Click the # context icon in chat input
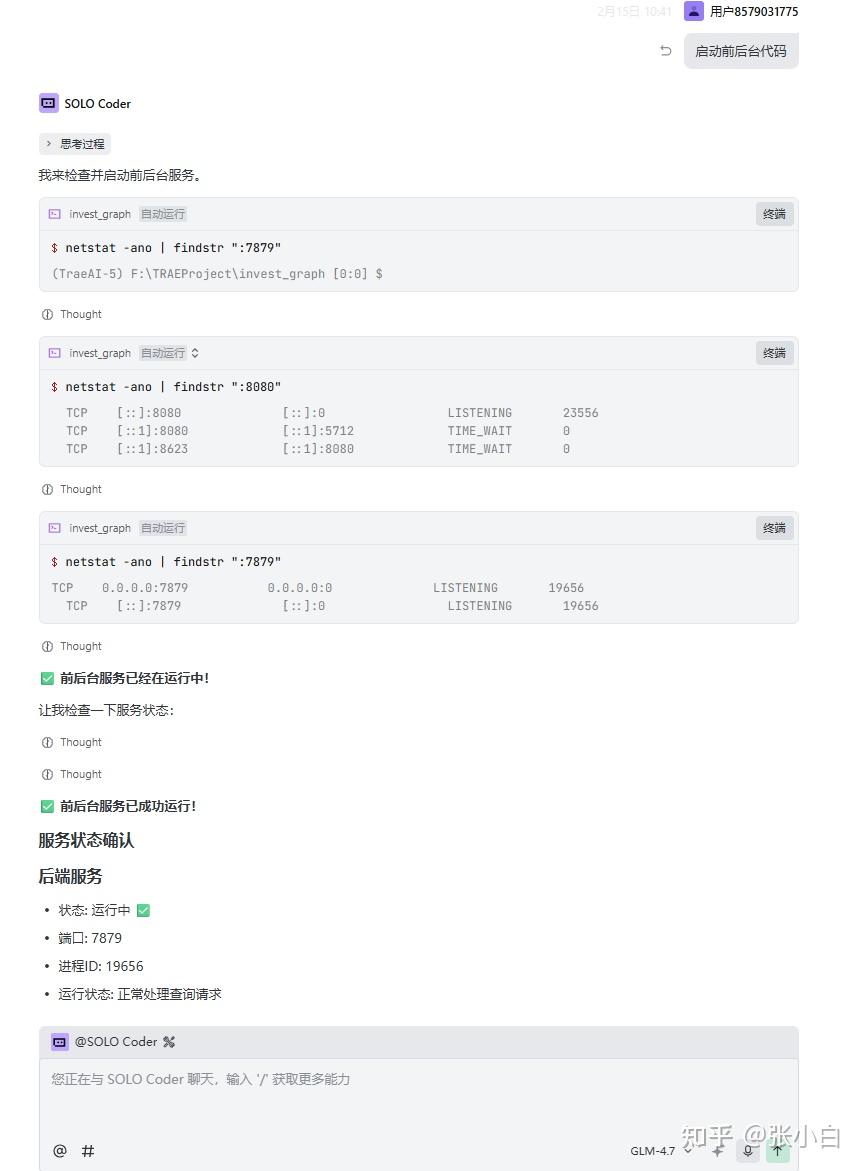The image size is (864, 1171). click(x=88, y=1151)
